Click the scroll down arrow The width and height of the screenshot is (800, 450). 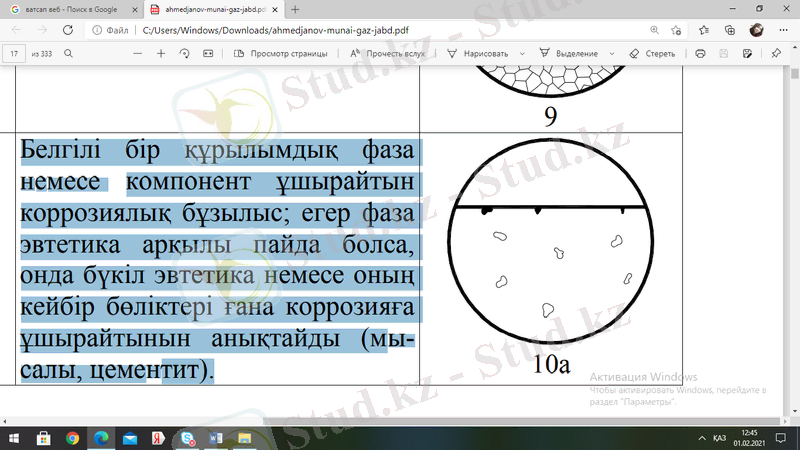pyautogui.click(x=794, y=412)
